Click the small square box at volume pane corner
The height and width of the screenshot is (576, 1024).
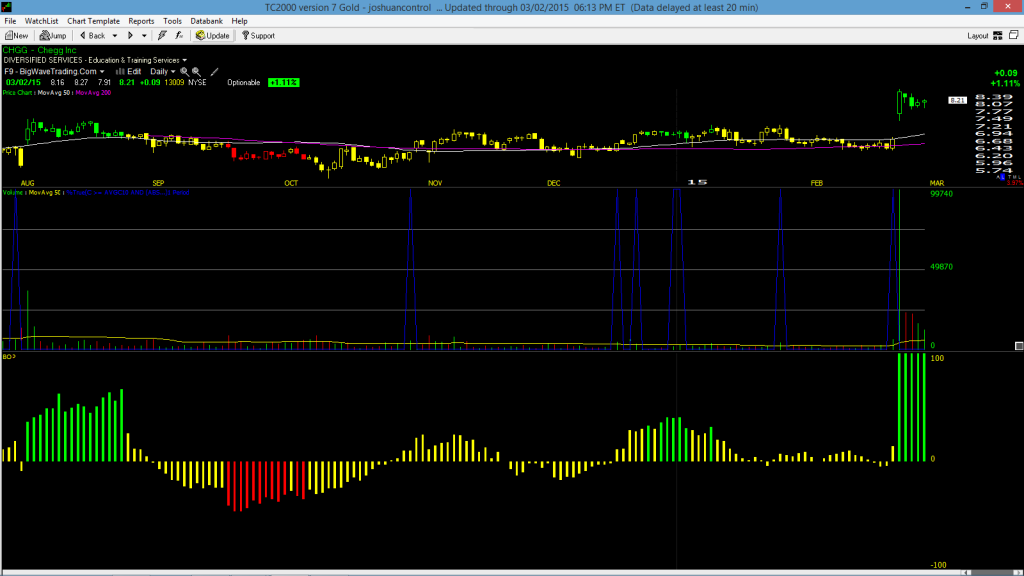pyautogui.click(x=1019, y=346)
